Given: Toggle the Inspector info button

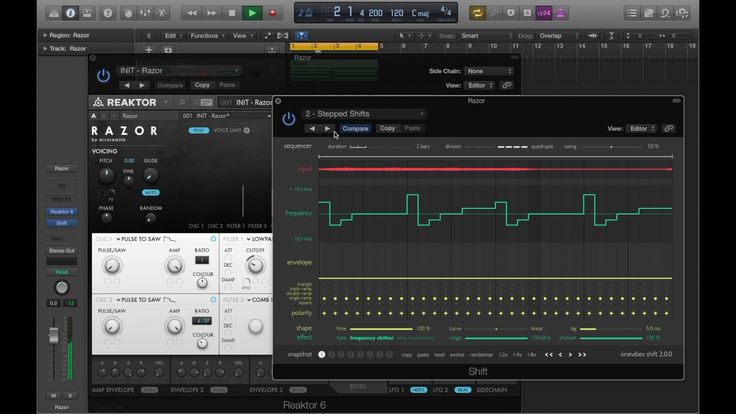Looking at the screenshot, I should coord(70,13).
